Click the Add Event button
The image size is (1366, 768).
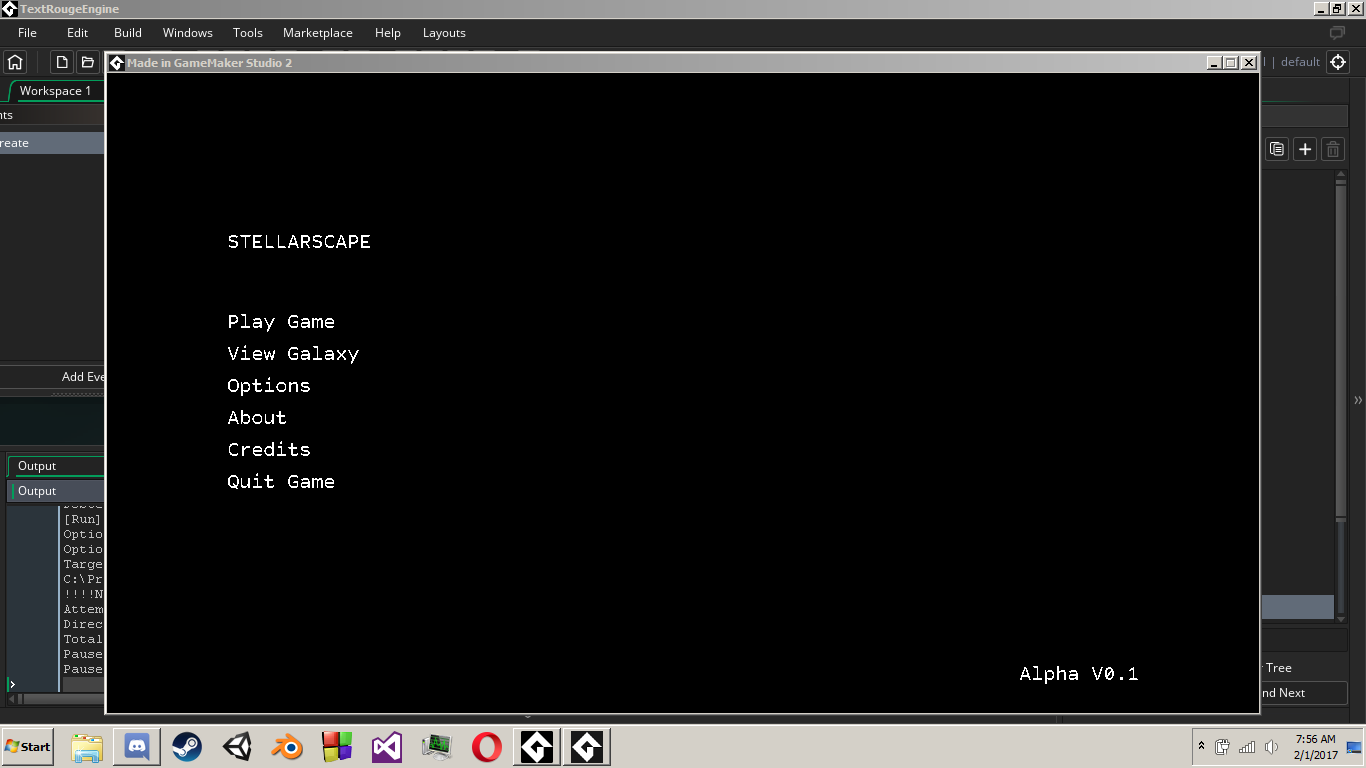coord(80,377)
